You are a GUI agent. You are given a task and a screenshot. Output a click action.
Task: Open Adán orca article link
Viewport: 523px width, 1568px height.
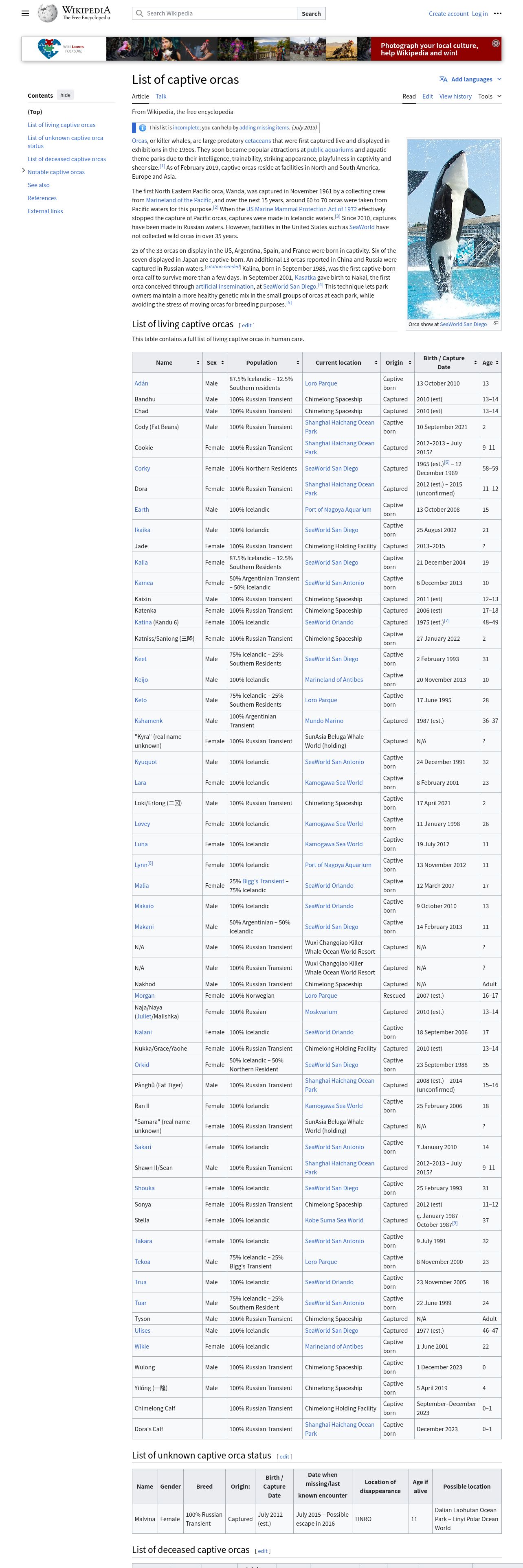(141, 383)
